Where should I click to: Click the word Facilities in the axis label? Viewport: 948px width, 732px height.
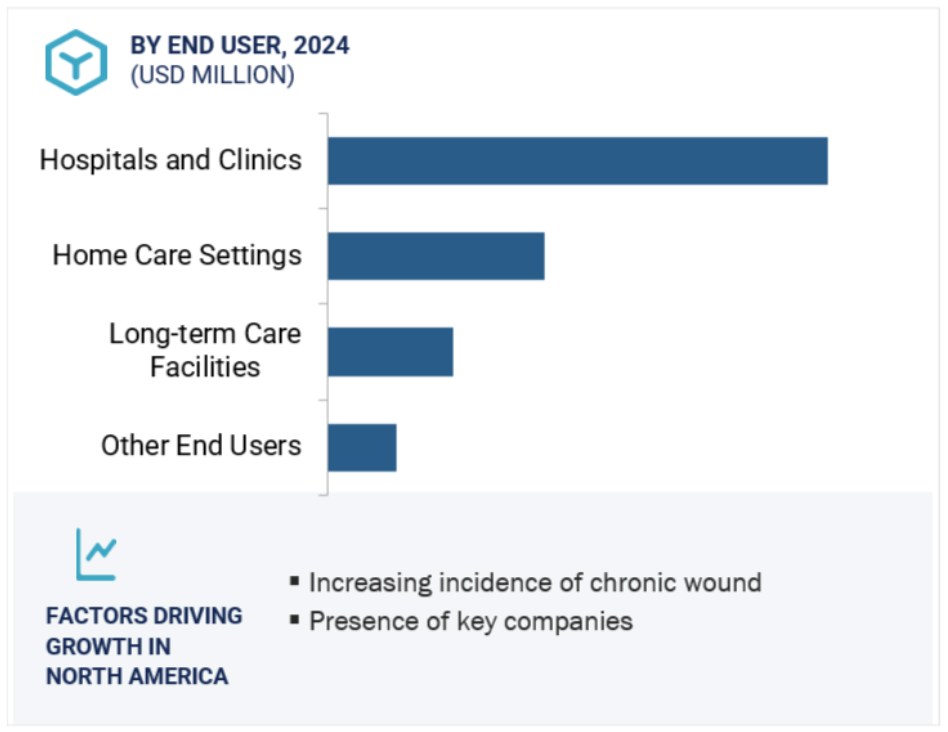205,367
